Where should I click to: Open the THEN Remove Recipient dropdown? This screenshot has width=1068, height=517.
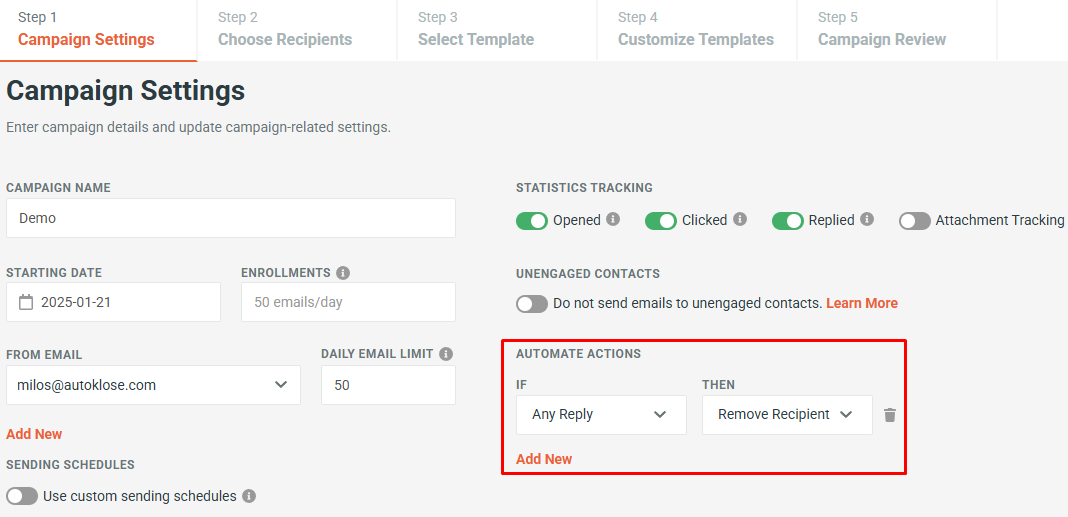[787, 415]
